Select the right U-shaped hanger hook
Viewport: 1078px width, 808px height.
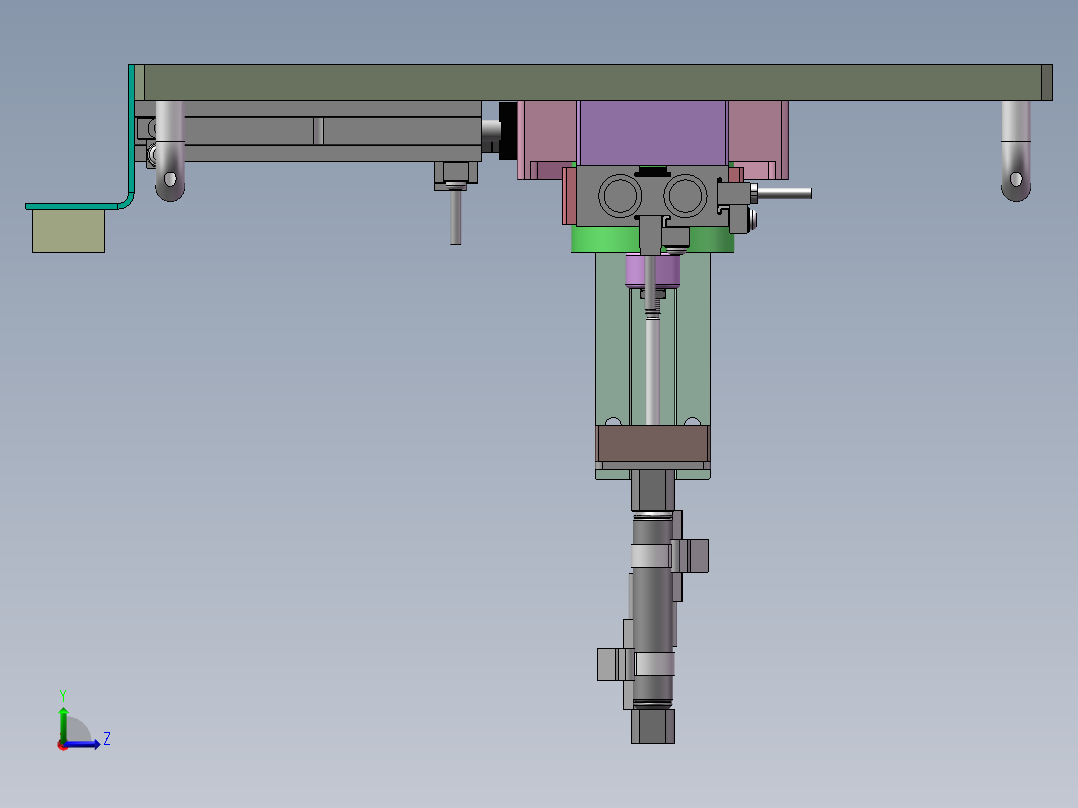click(x=1015, y=151)
